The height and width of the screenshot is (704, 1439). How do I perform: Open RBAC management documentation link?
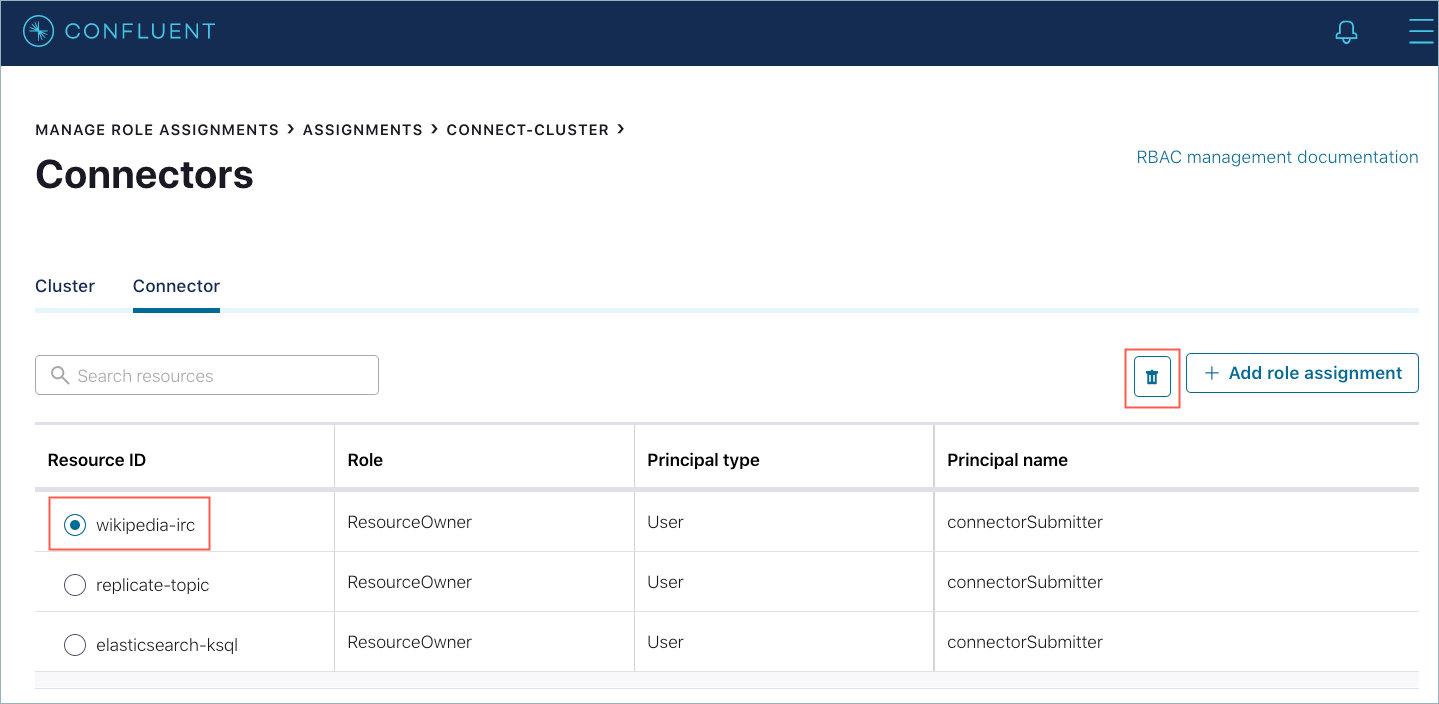pos(1277,157)
